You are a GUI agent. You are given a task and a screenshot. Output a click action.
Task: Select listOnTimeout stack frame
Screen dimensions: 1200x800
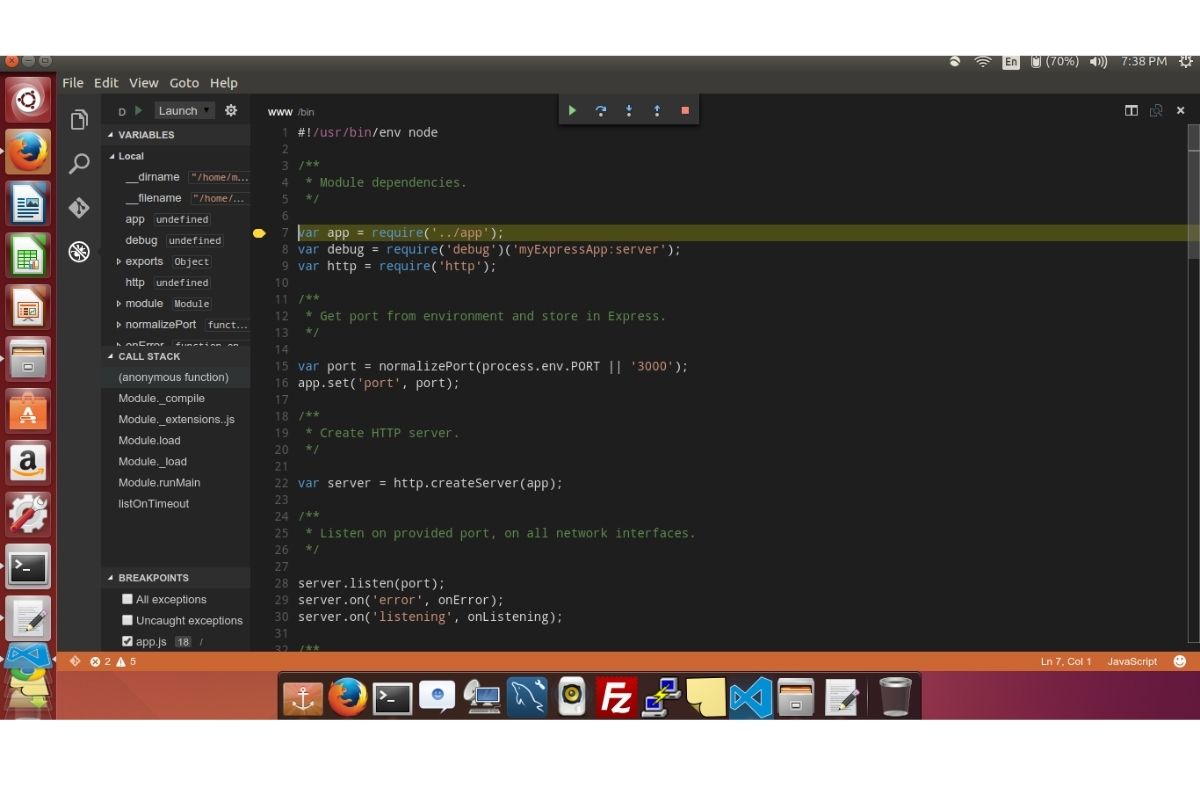pyautogui.click(x=176, y=503)
